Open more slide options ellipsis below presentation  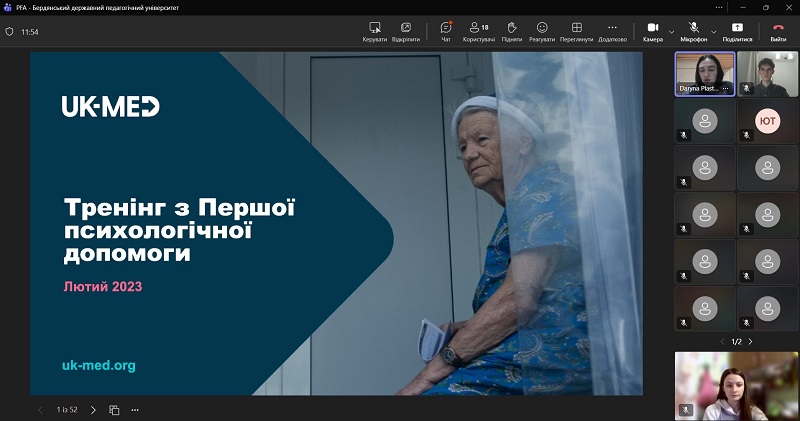tap(134, 409)
